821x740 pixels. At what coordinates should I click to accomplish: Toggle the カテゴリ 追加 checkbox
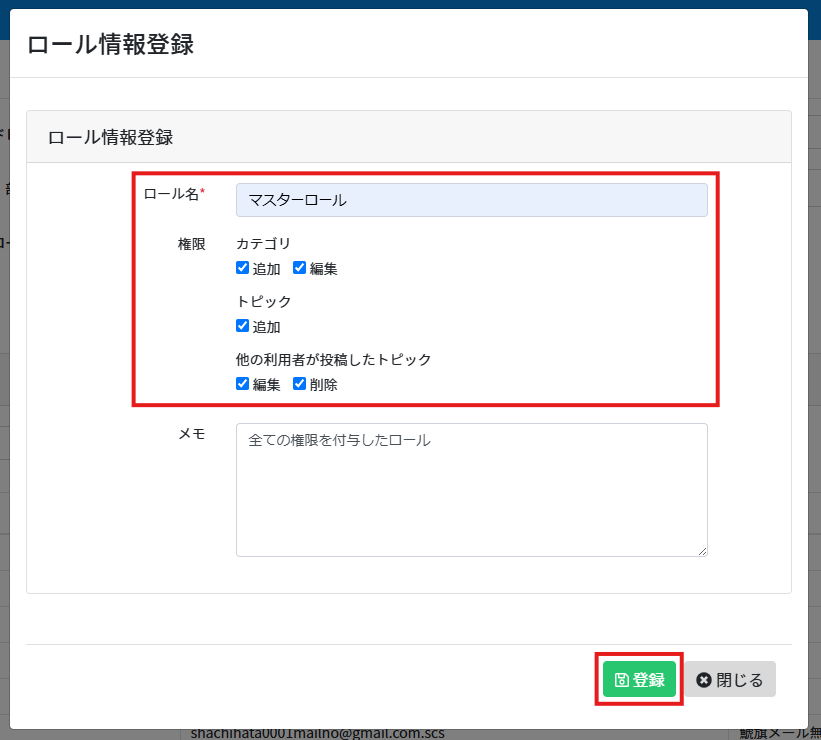click(242, 268)
